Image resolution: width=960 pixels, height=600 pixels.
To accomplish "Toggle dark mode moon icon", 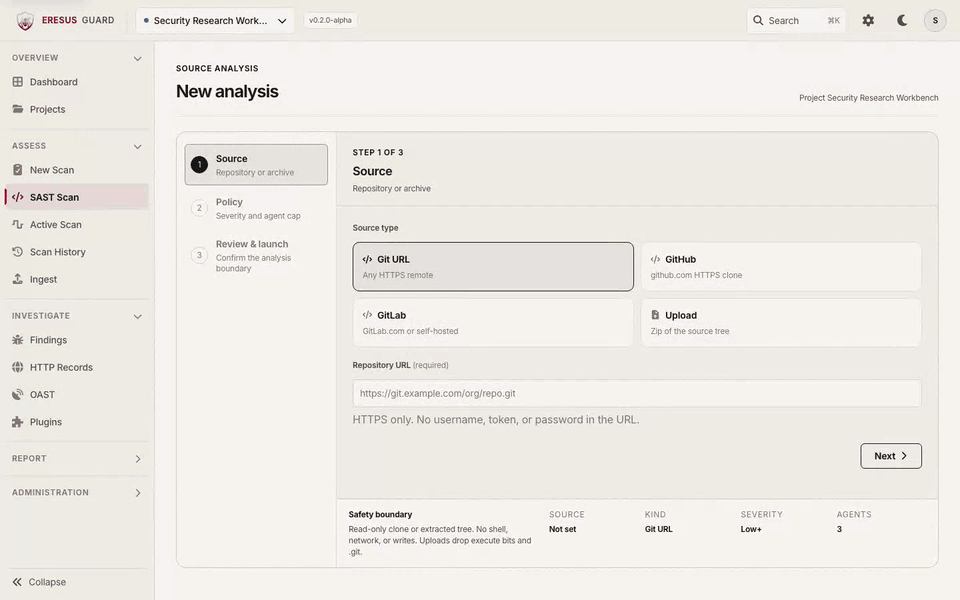I will coord(902,20).
